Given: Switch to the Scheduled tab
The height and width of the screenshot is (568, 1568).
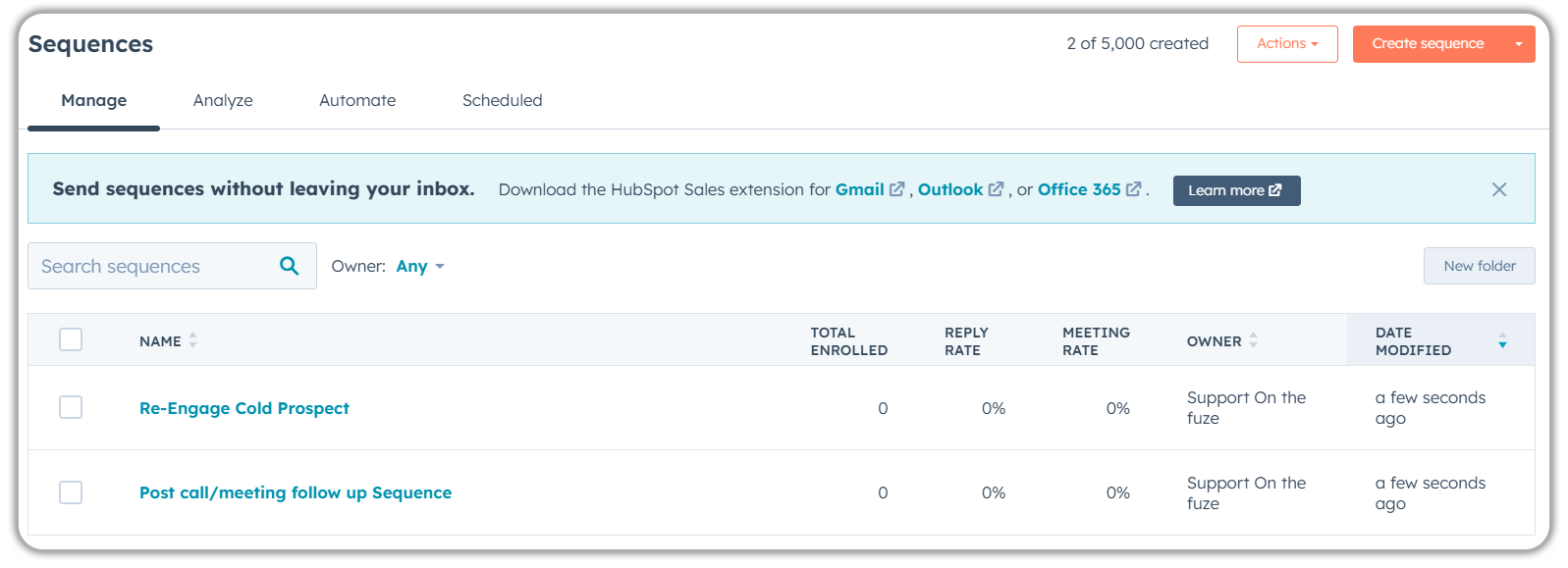Looking at the screenshot, I should tap(502, 100).
